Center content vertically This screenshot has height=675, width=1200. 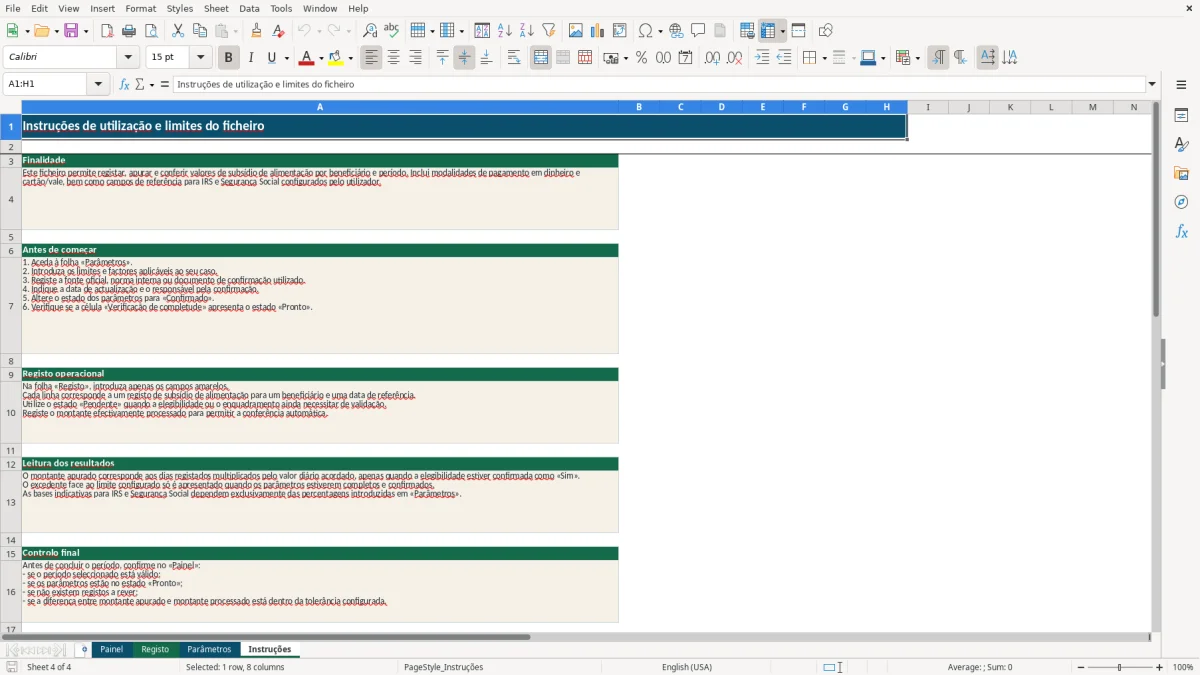464,58
